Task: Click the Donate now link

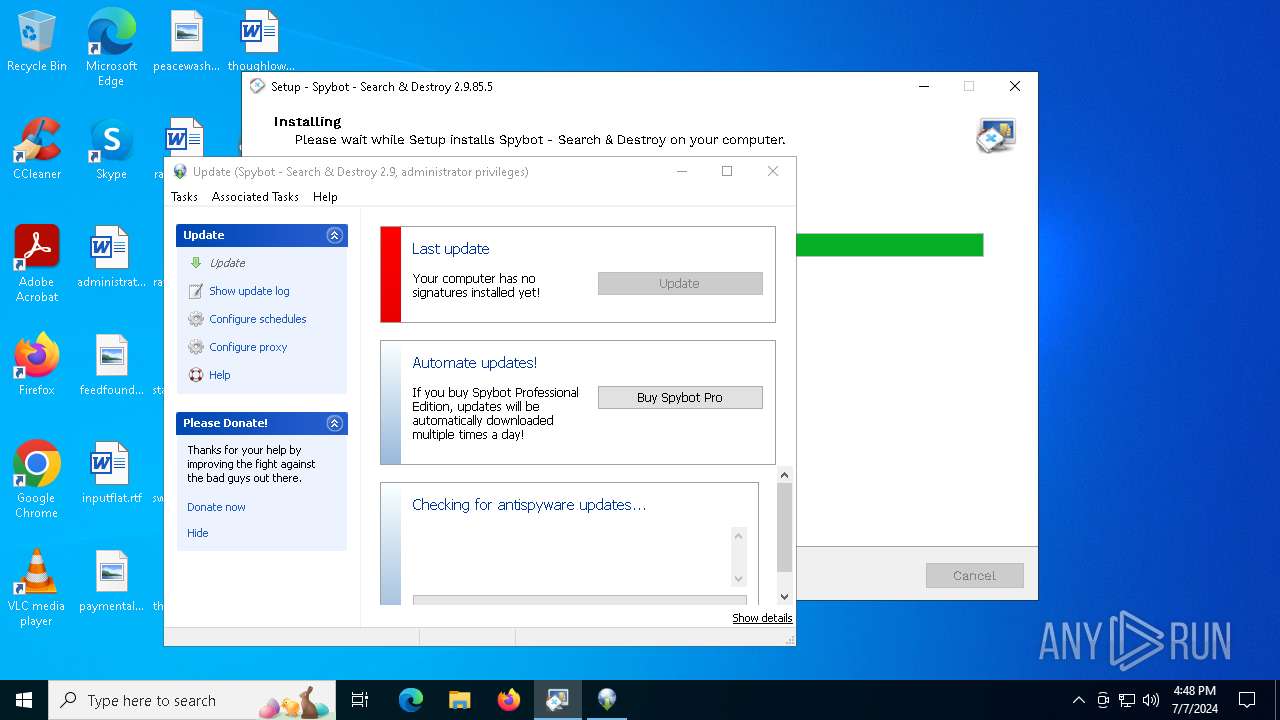Action: [216, 507]
